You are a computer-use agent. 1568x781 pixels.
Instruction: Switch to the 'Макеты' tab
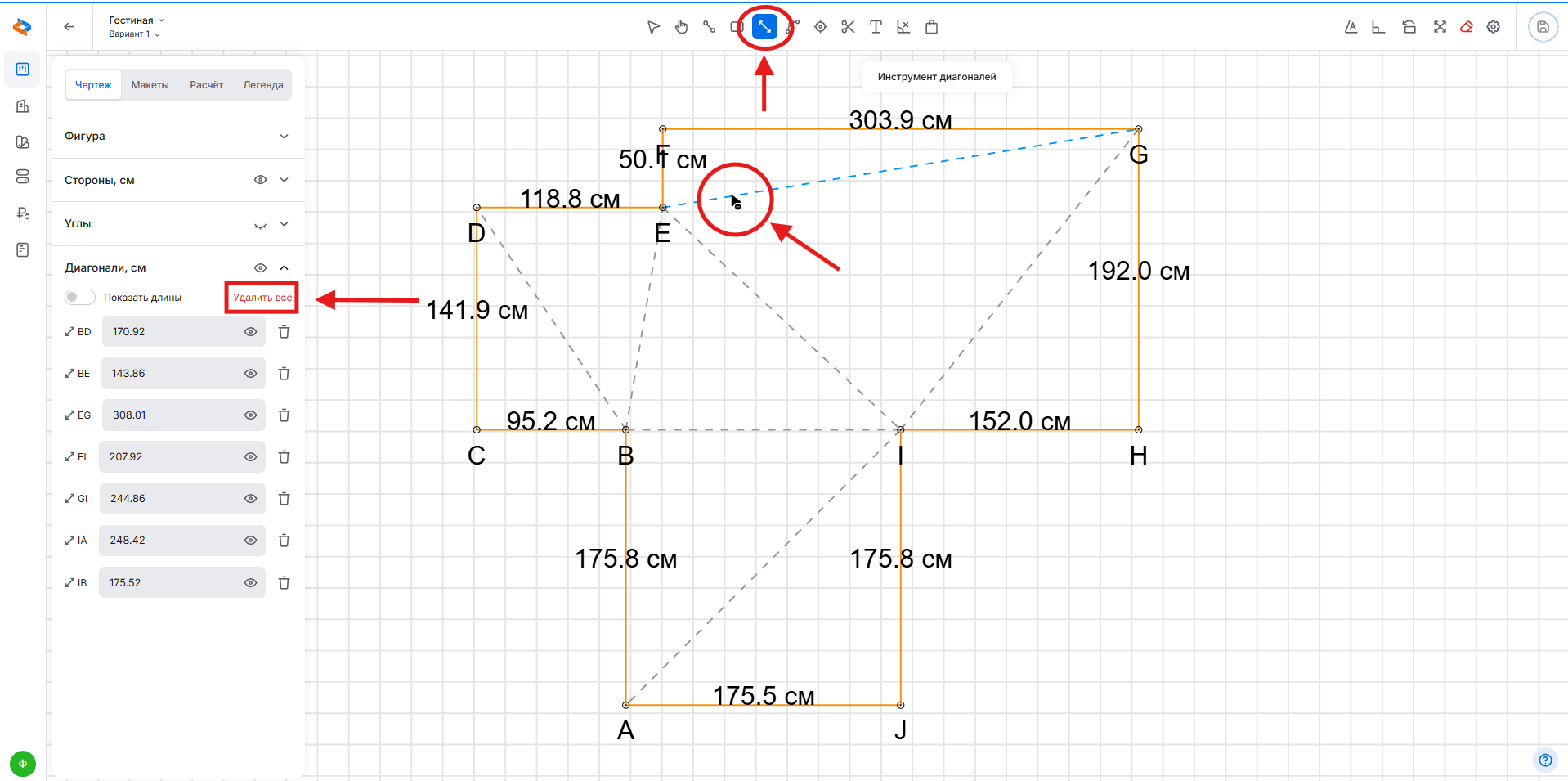click(x=150, y=85)
